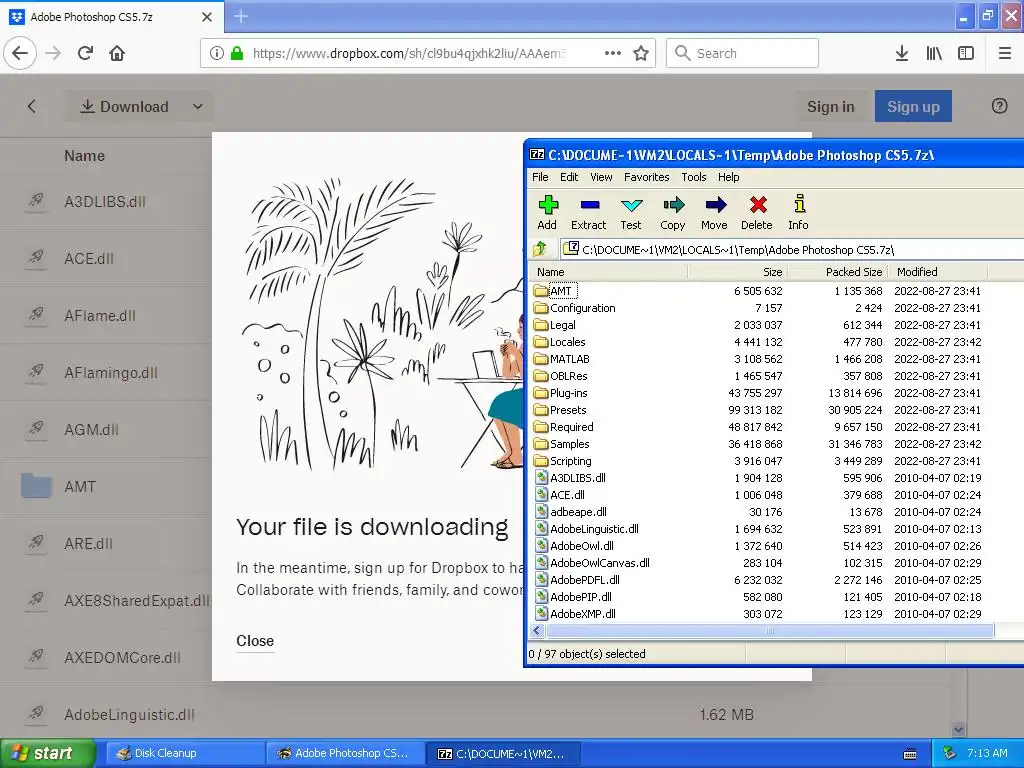The height and width of the screenshot is (768, 1024).
Task: Select the AMT folder in 7-Zip
Action: pyautogui.click(x=560, y=291)
